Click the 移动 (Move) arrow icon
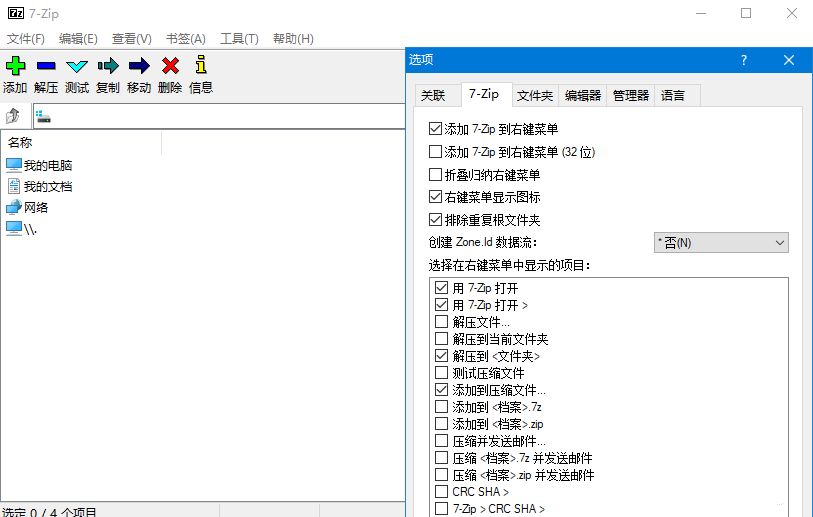The height and width of the screenshot is (517, 813). pyautogui.click(x=139, y=67)
